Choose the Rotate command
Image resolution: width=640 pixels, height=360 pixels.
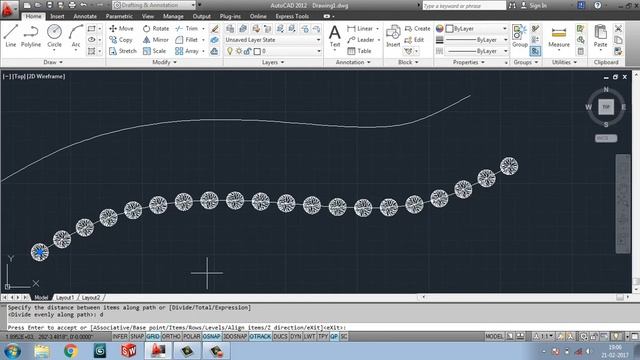[x=156, y=29]
